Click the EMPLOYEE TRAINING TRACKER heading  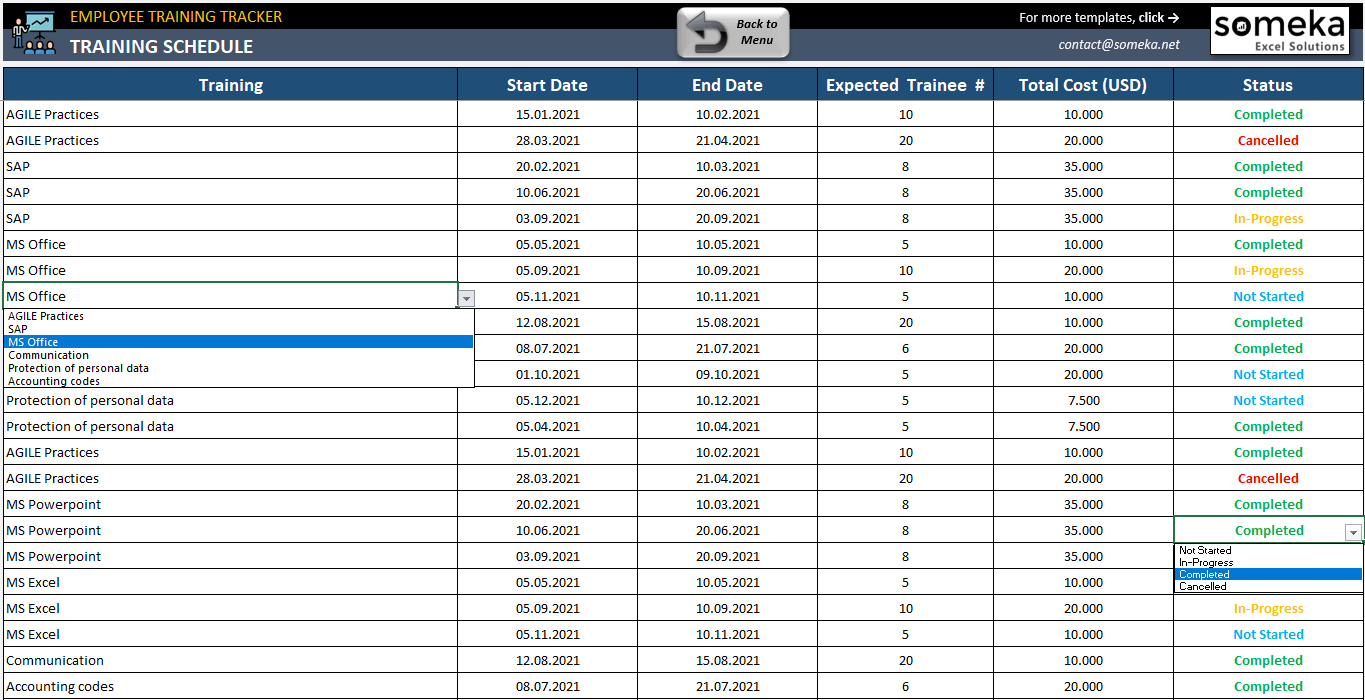coord(176,16)
